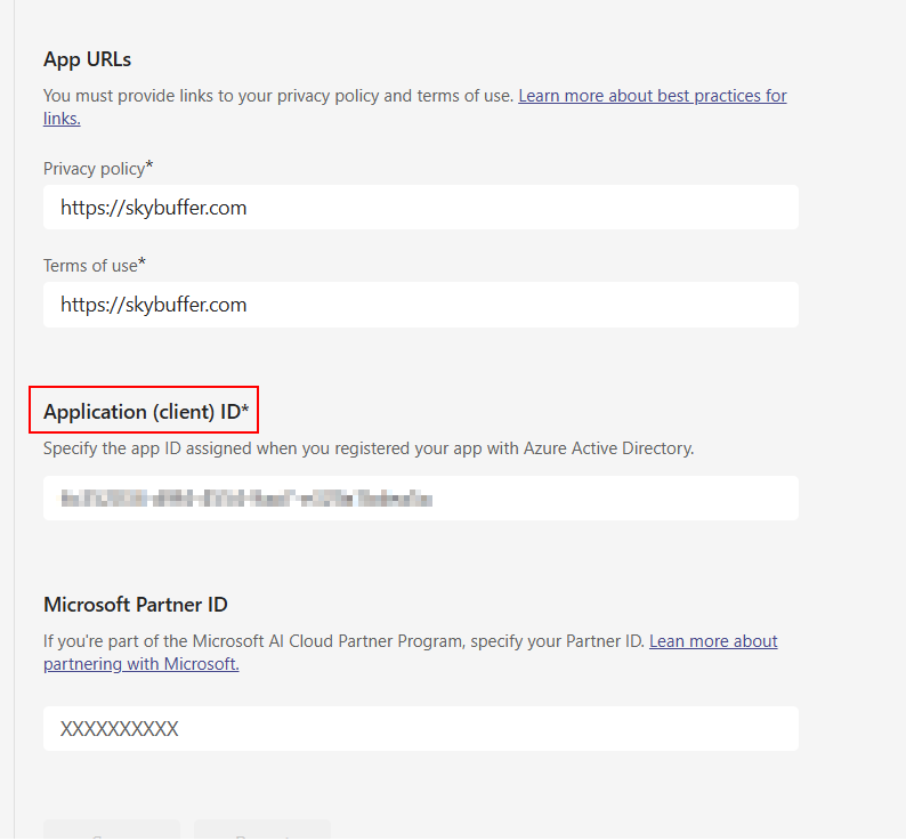
Task: Click the Privacy policy field label
Action: [x=94, y=168]
